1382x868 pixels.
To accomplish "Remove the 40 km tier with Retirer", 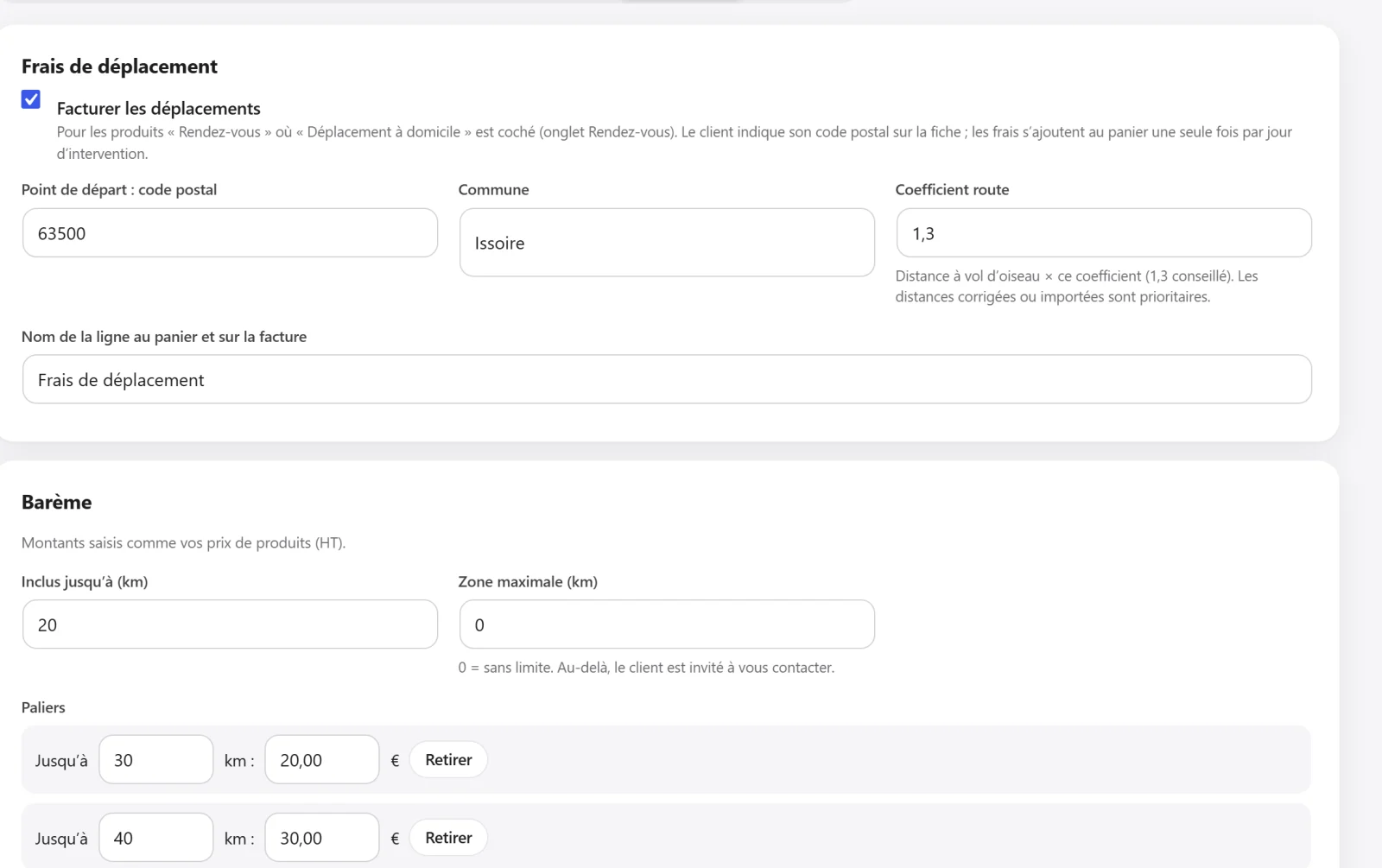I will (448, 838).
